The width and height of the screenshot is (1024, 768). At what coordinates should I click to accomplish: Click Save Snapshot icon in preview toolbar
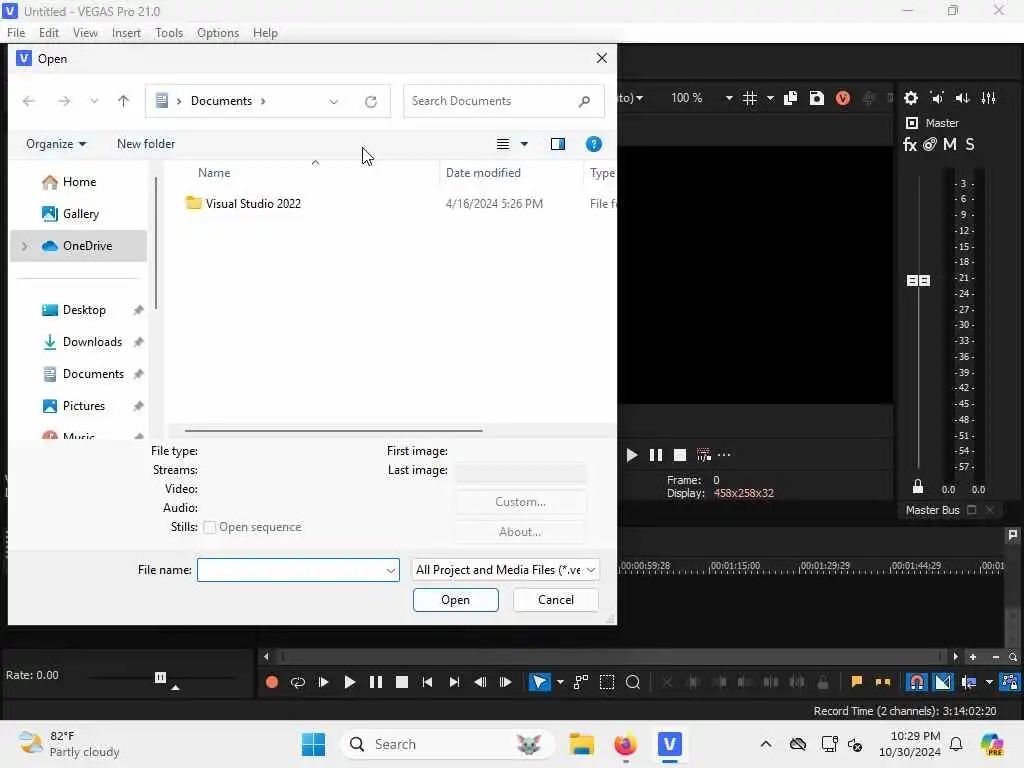point(816,98)
